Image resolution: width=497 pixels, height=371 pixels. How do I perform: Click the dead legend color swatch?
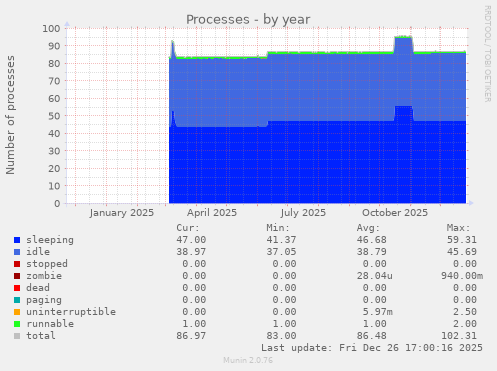(x=17, y=288)
